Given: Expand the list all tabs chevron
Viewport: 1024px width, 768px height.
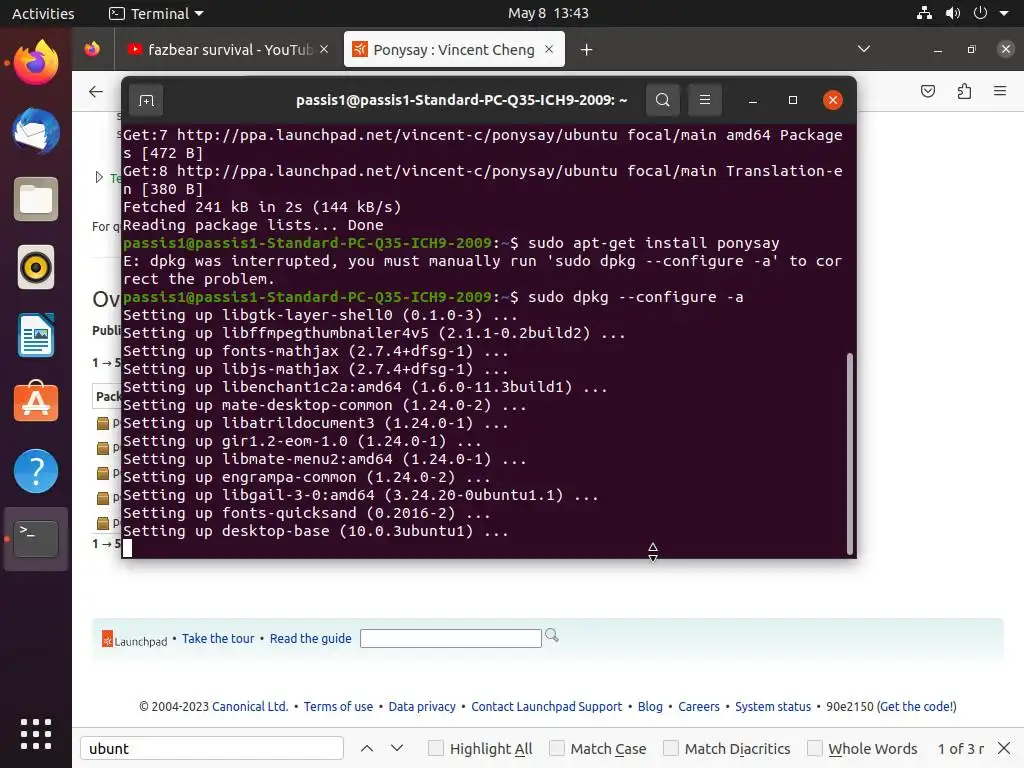Looking at the screenshot, I should [x=863, y=49].
